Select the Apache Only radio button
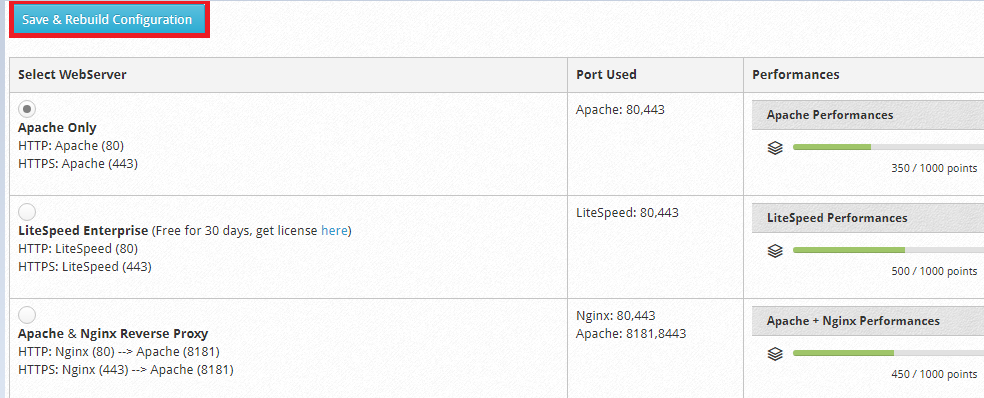This screenshot has height=398, width=984. [x=27, y=109]
